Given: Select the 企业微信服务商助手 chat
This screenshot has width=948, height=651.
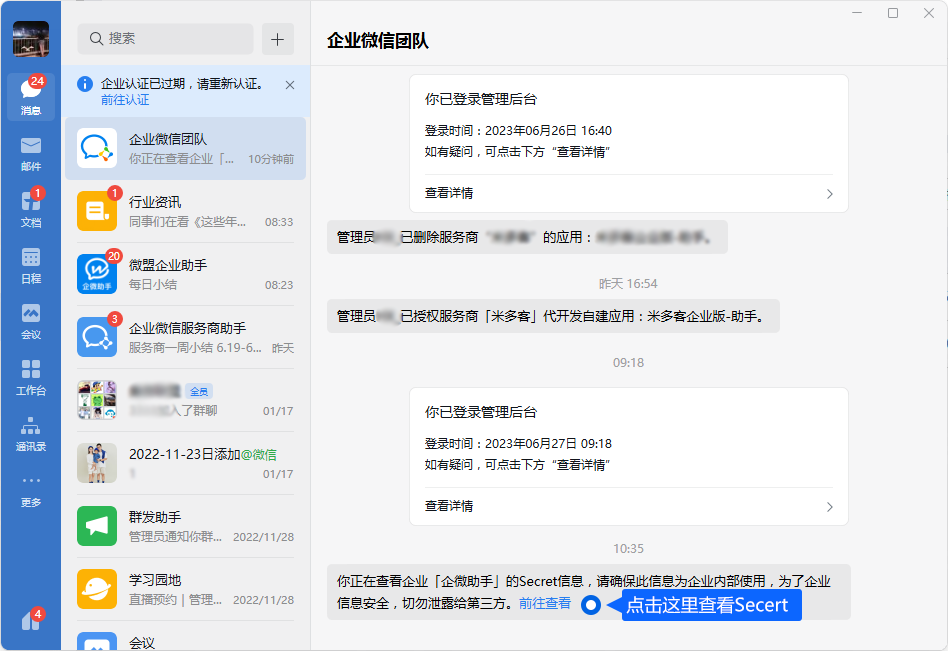Looking at the screenshot, I should (185, 337).
